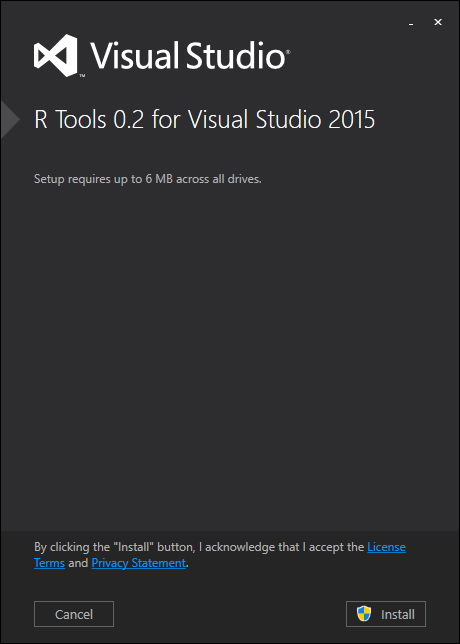
Task: Click the 'Setup requires up to 6 MB' text
Action: point(148,179)
